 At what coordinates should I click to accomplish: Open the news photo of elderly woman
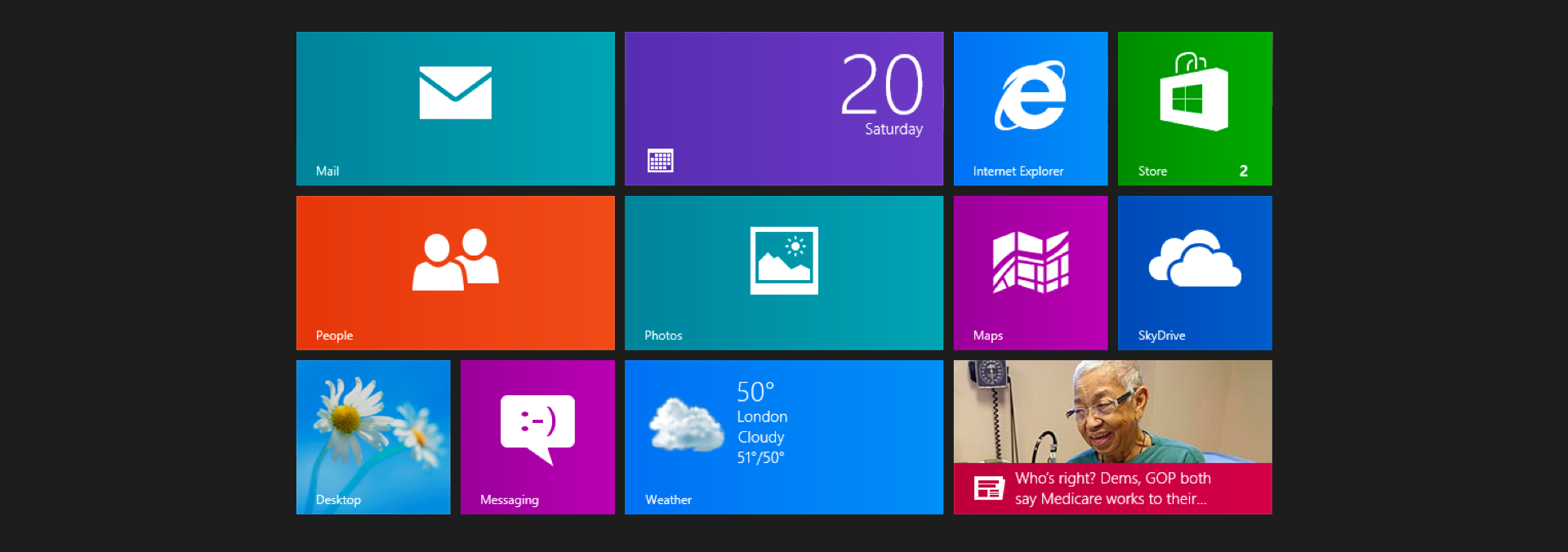1112,412
